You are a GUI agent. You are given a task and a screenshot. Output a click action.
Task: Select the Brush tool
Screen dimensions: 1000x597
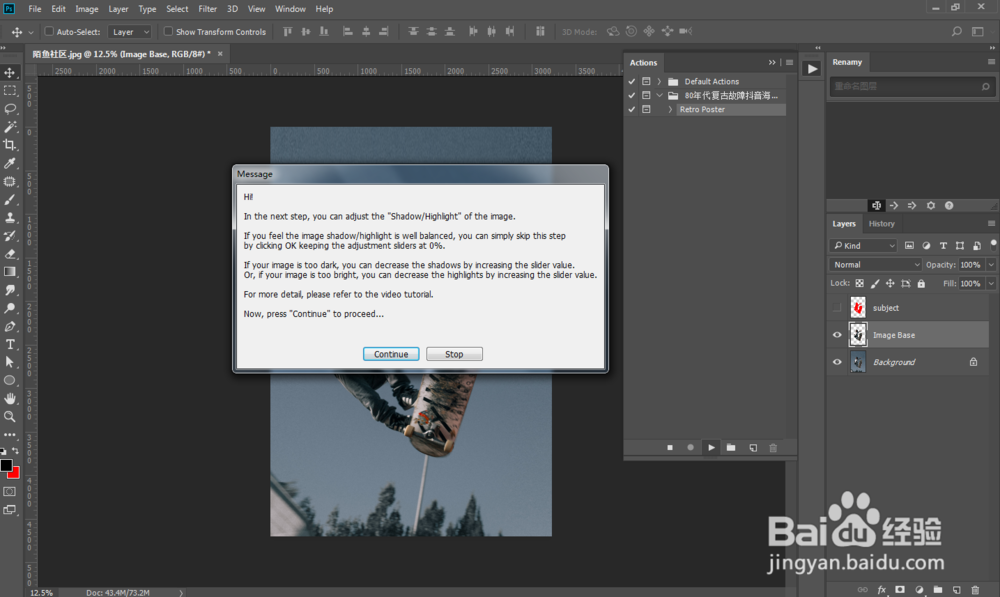pos(10,200)
